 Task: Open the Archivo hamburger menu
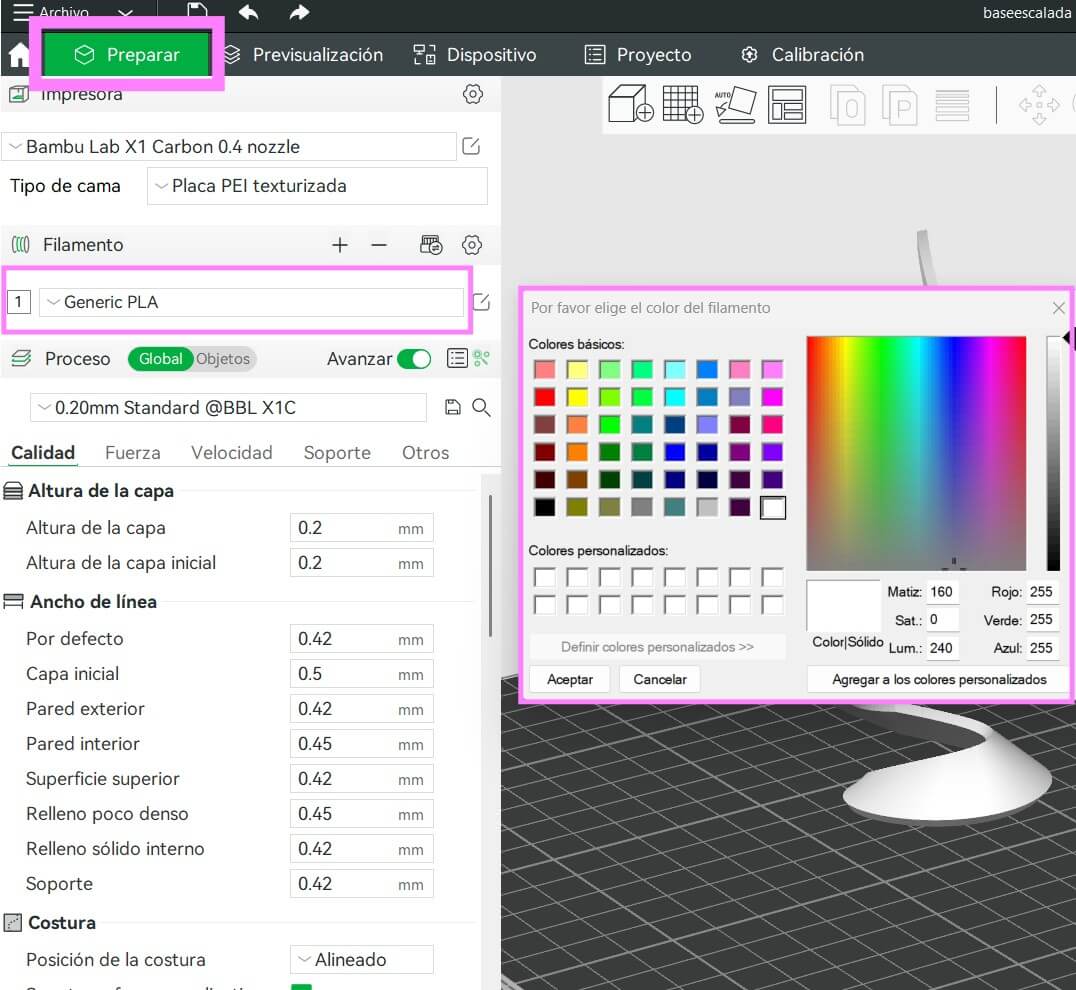[23, 12]
